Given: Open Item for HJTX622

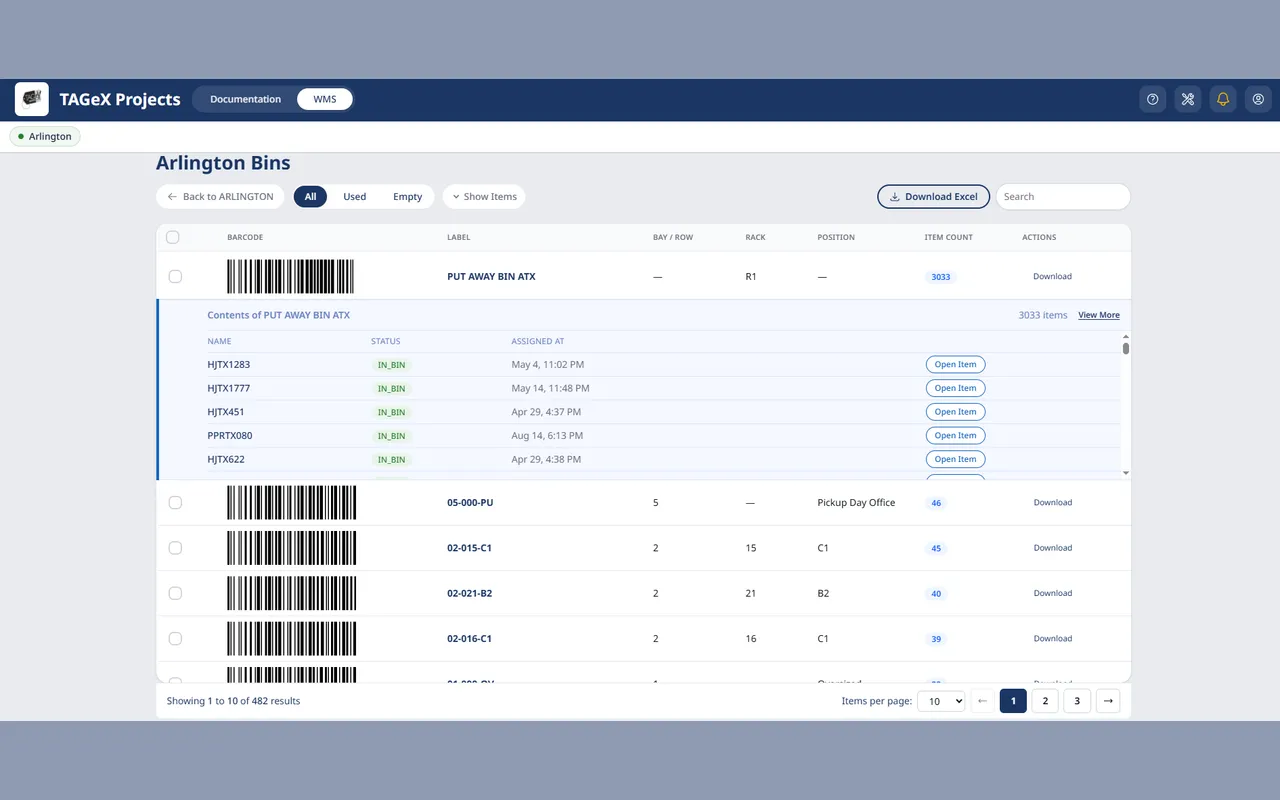Looking at the screenshot, I should (955, 460).
